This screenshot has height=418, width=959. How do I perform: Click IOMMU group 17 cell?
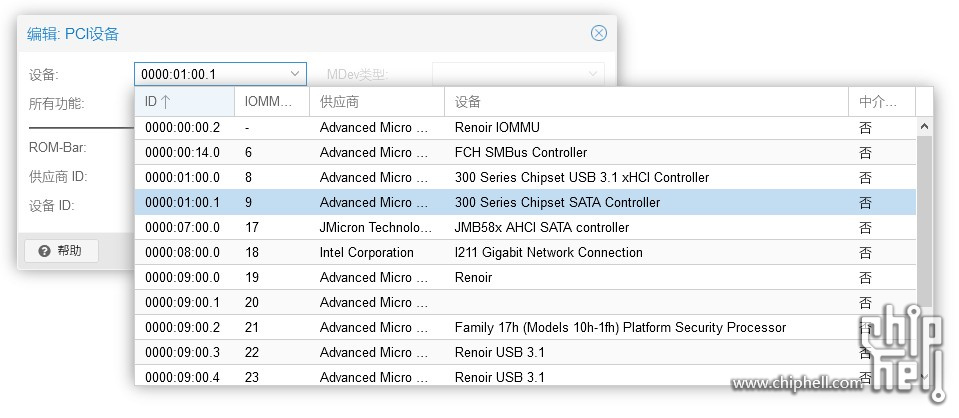[252, 228]
